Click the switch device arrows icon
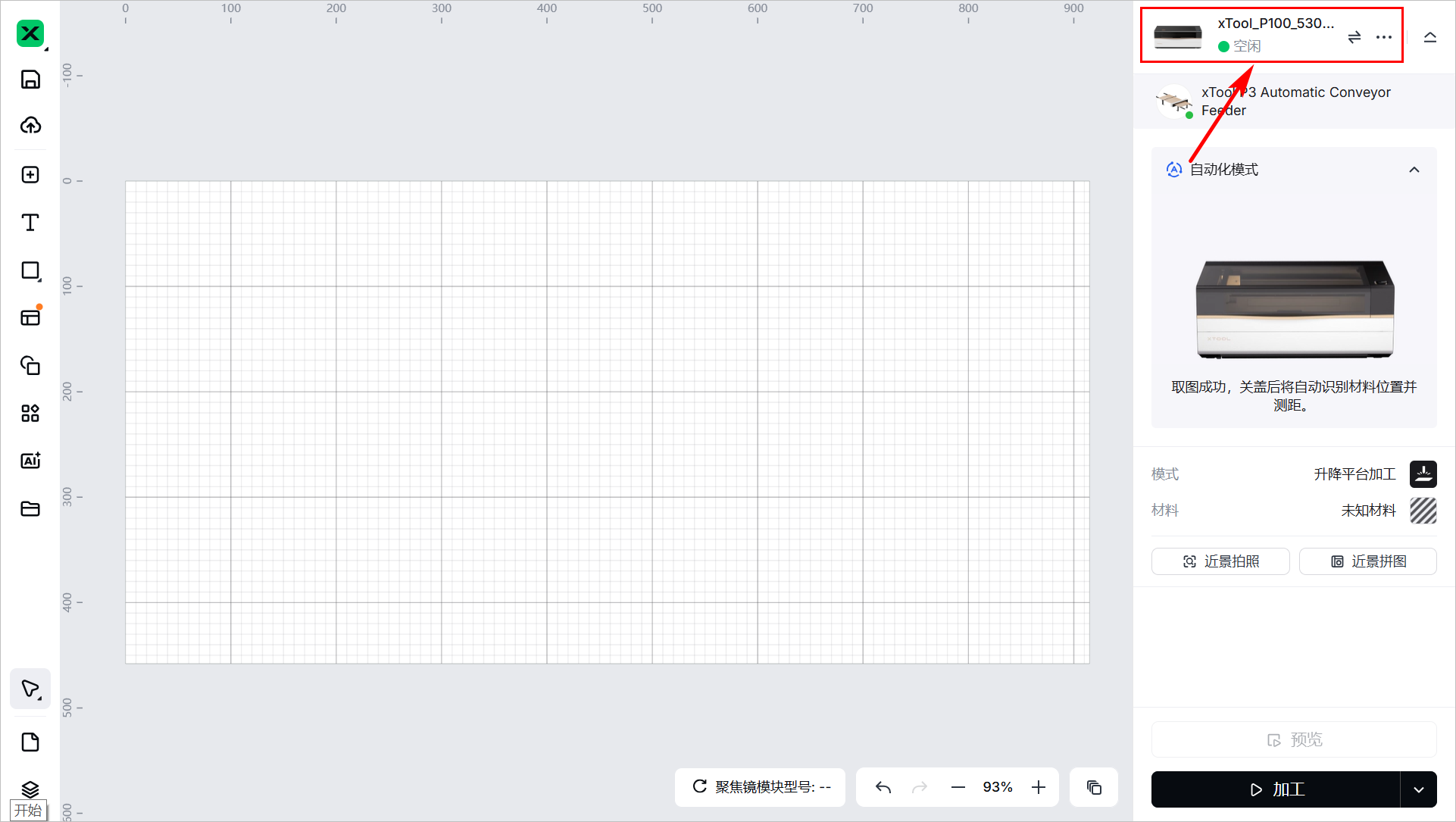This screenshot has height=822, width=1456. click(1354, 37)
